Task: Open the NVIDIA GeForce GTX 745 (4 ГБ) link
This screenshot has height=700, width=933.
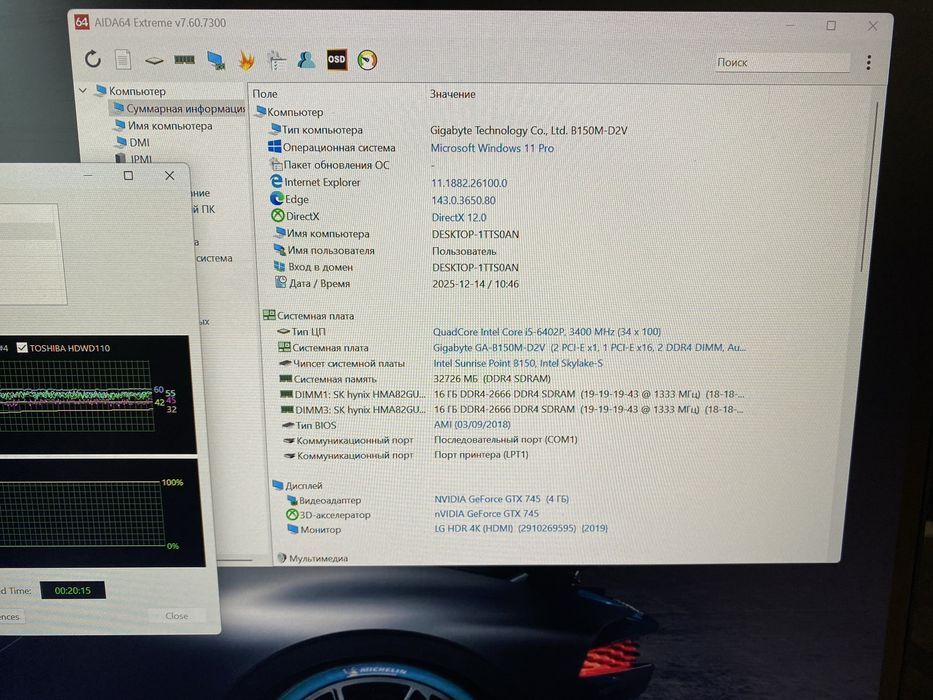Action: click(501, 499)
